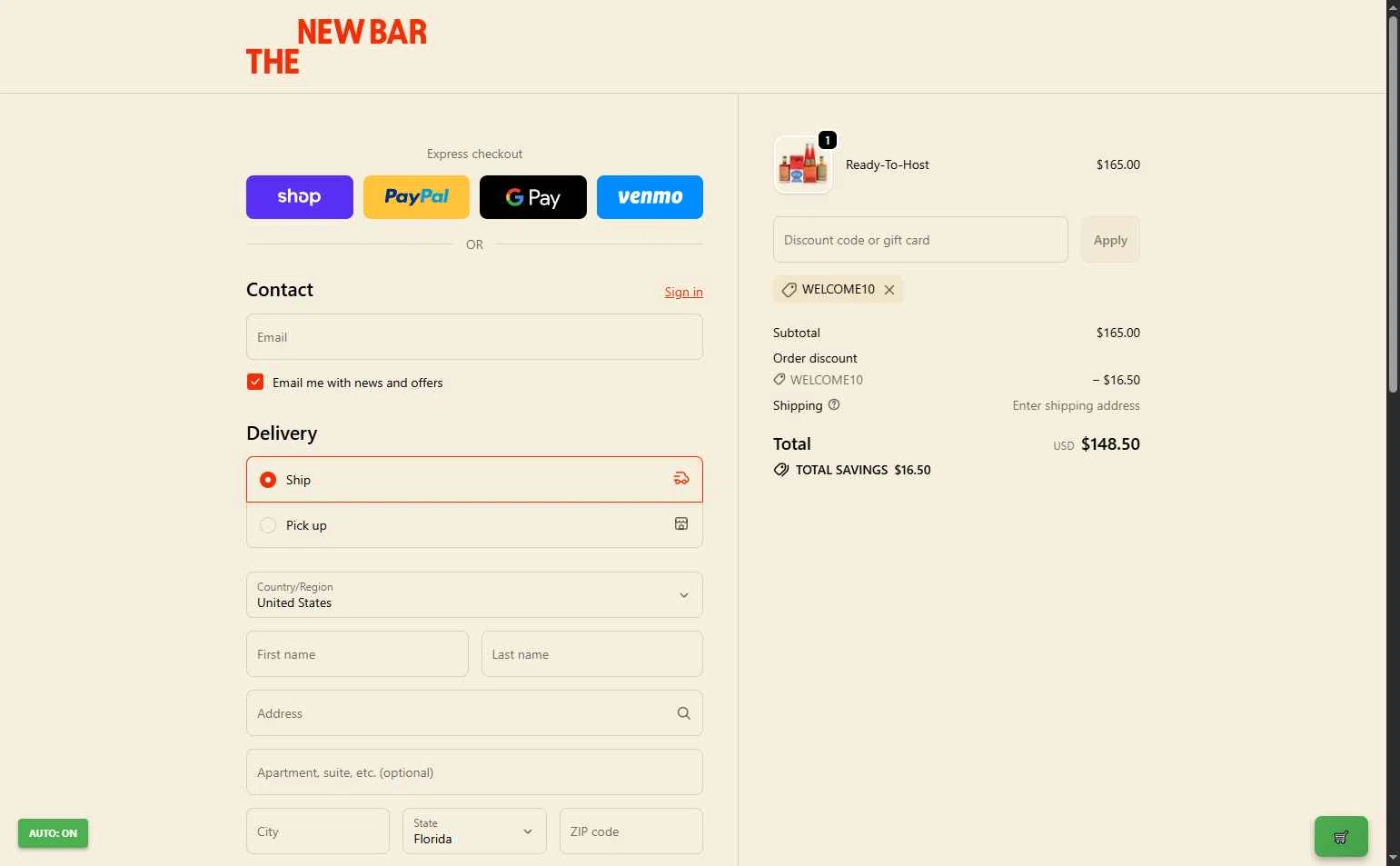Click the scrollbar up arrow
The height and width of the screenshot is (866, 1400).
coord(1394,7)
